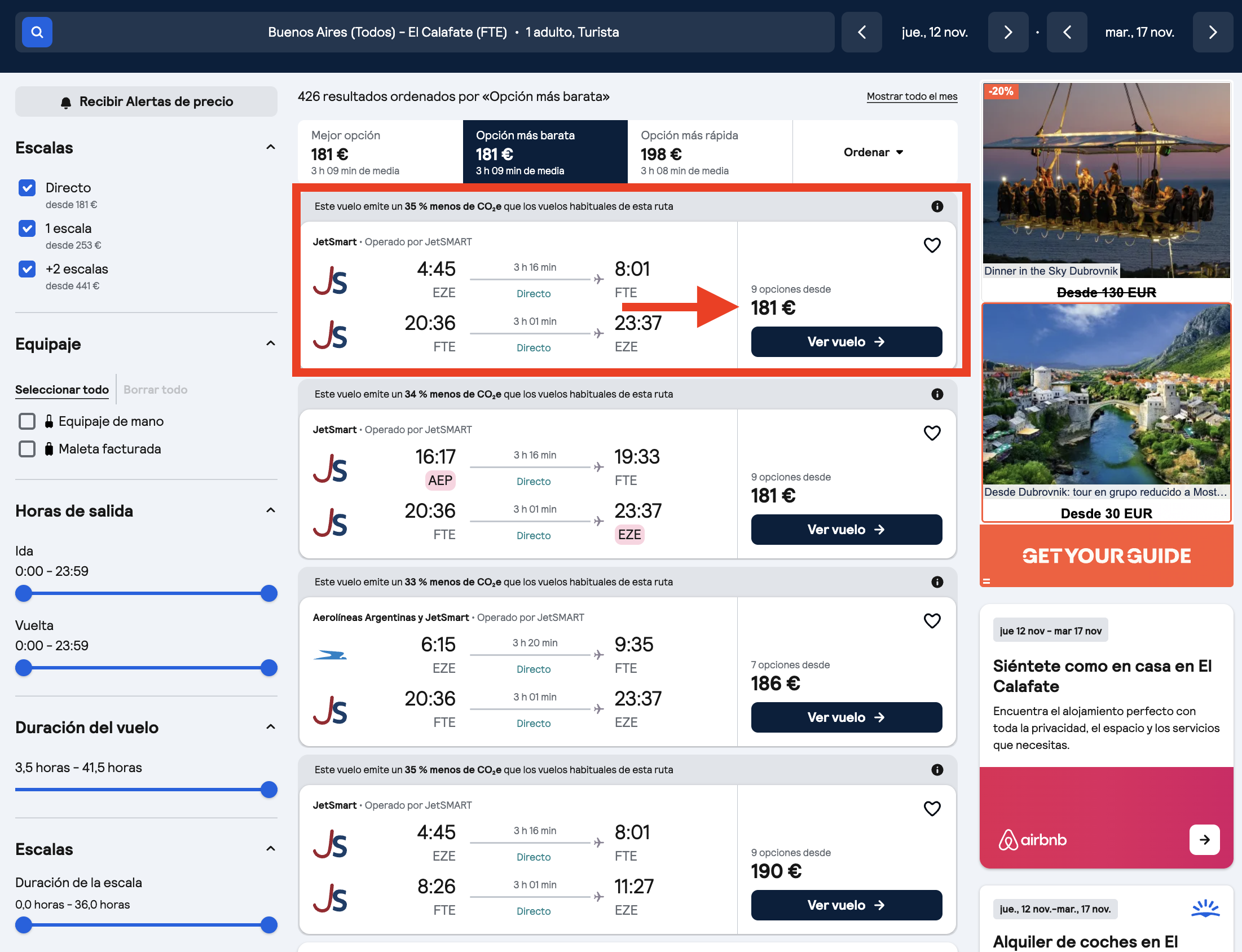Select the Opción más barata tab
This screenshot has width=1242, height=952.
545,152
